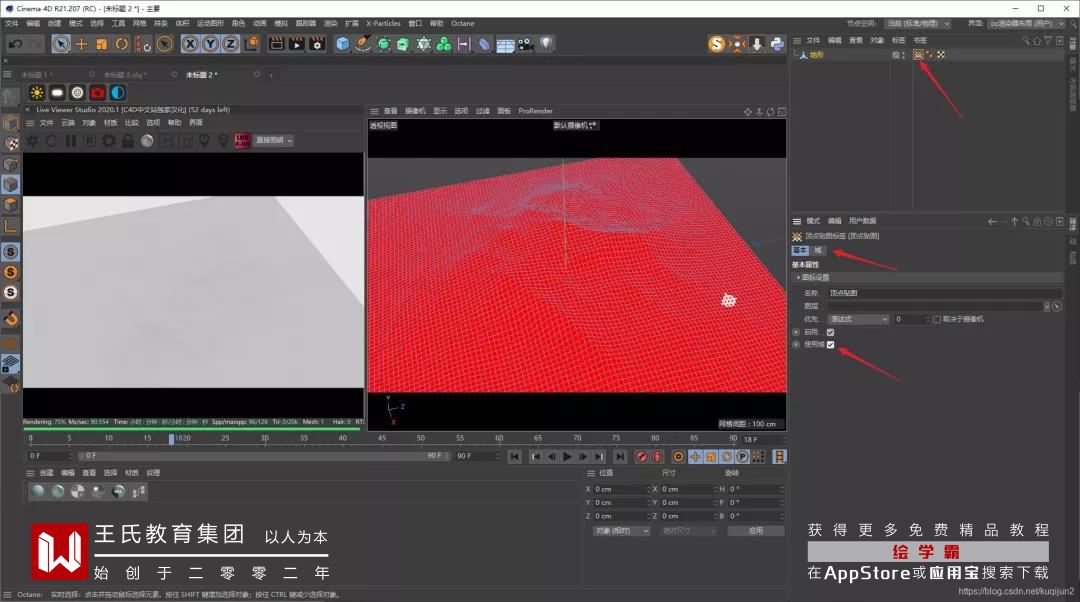Open the purple deformer capsule icon
Screen dimensions: 1080x602
pyautogui.click(x=485, y=44)
